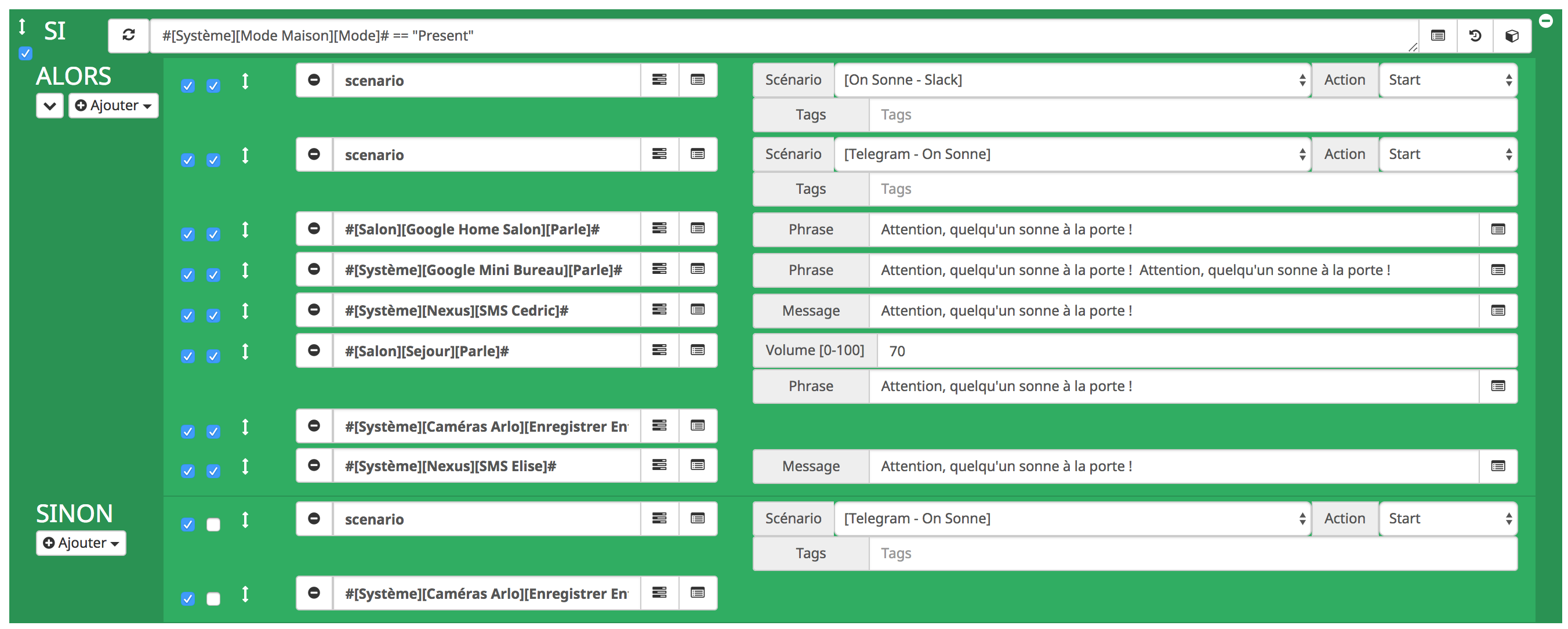The image size is (1568, 629).
Task: Click Tags field of Slack scenario
Action: click(x=1193, y=115)
